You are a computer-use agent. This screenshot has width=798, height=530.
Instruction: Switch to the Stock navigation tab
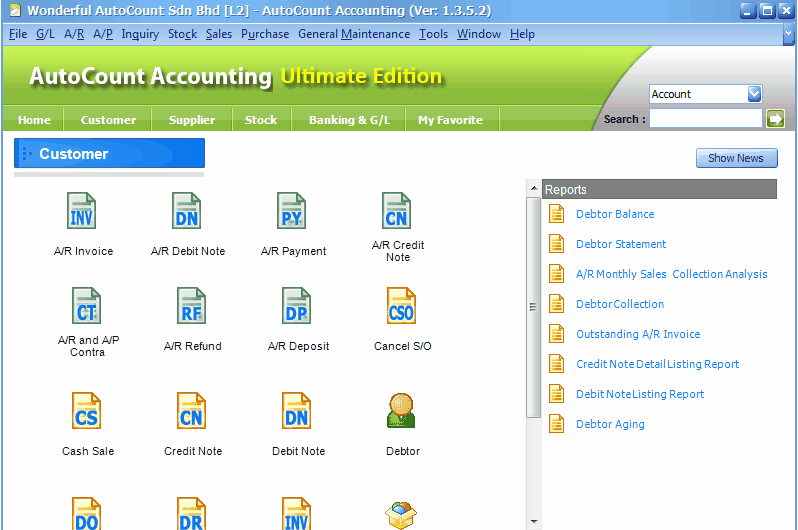261,120
